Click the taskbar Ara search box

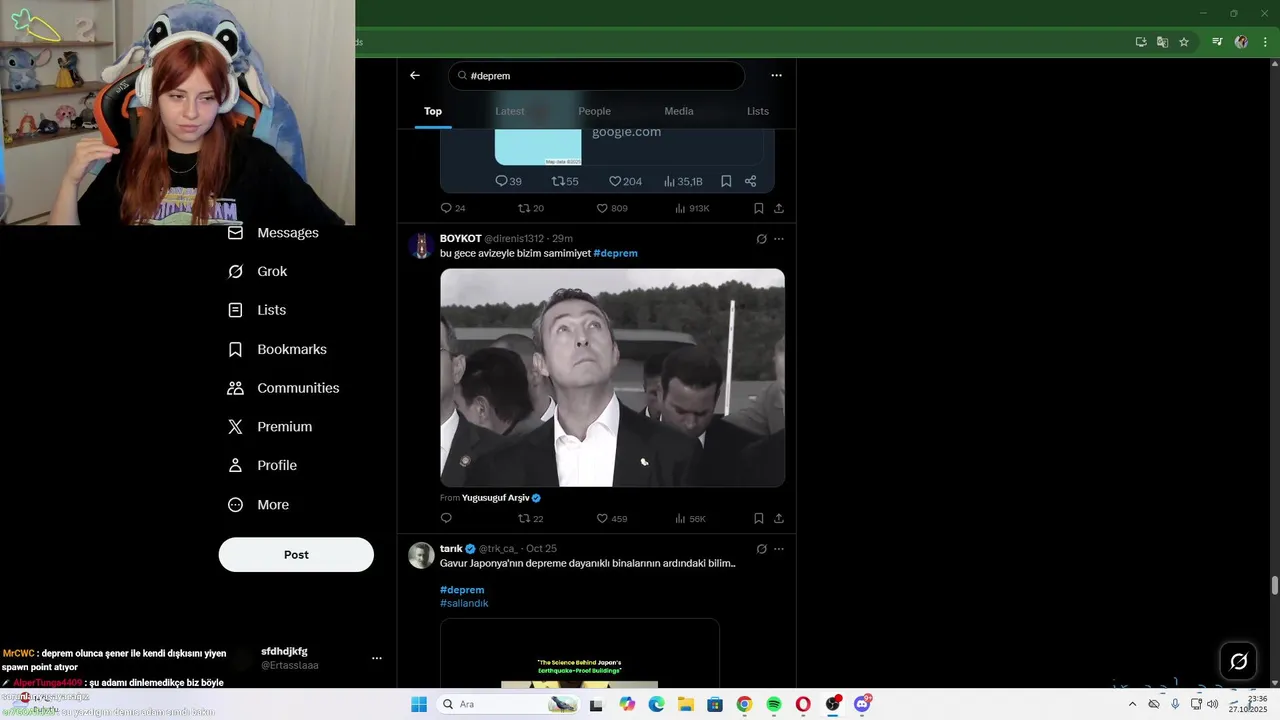point(508,704)
